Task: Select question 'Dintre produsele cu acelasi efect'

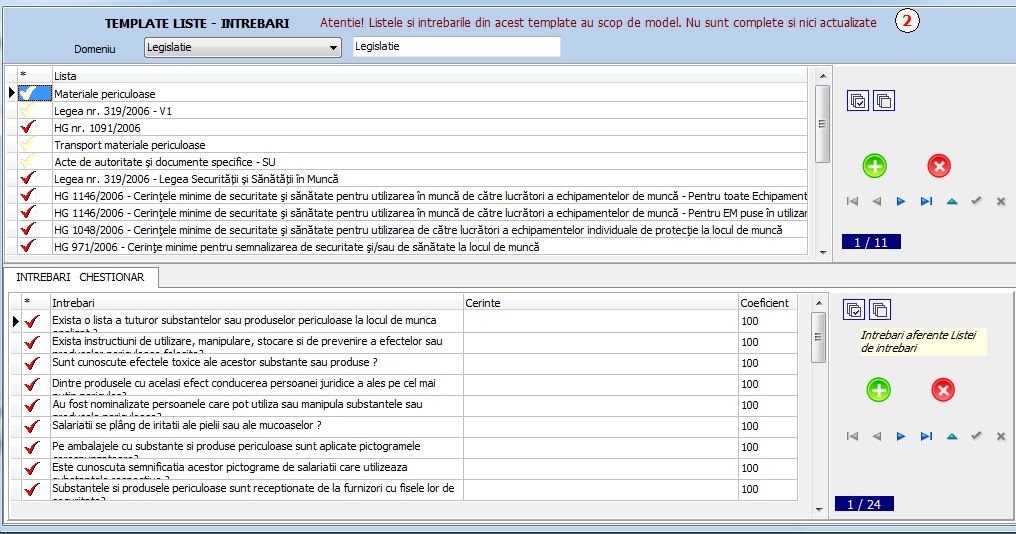Action: (x=257, y=384)
